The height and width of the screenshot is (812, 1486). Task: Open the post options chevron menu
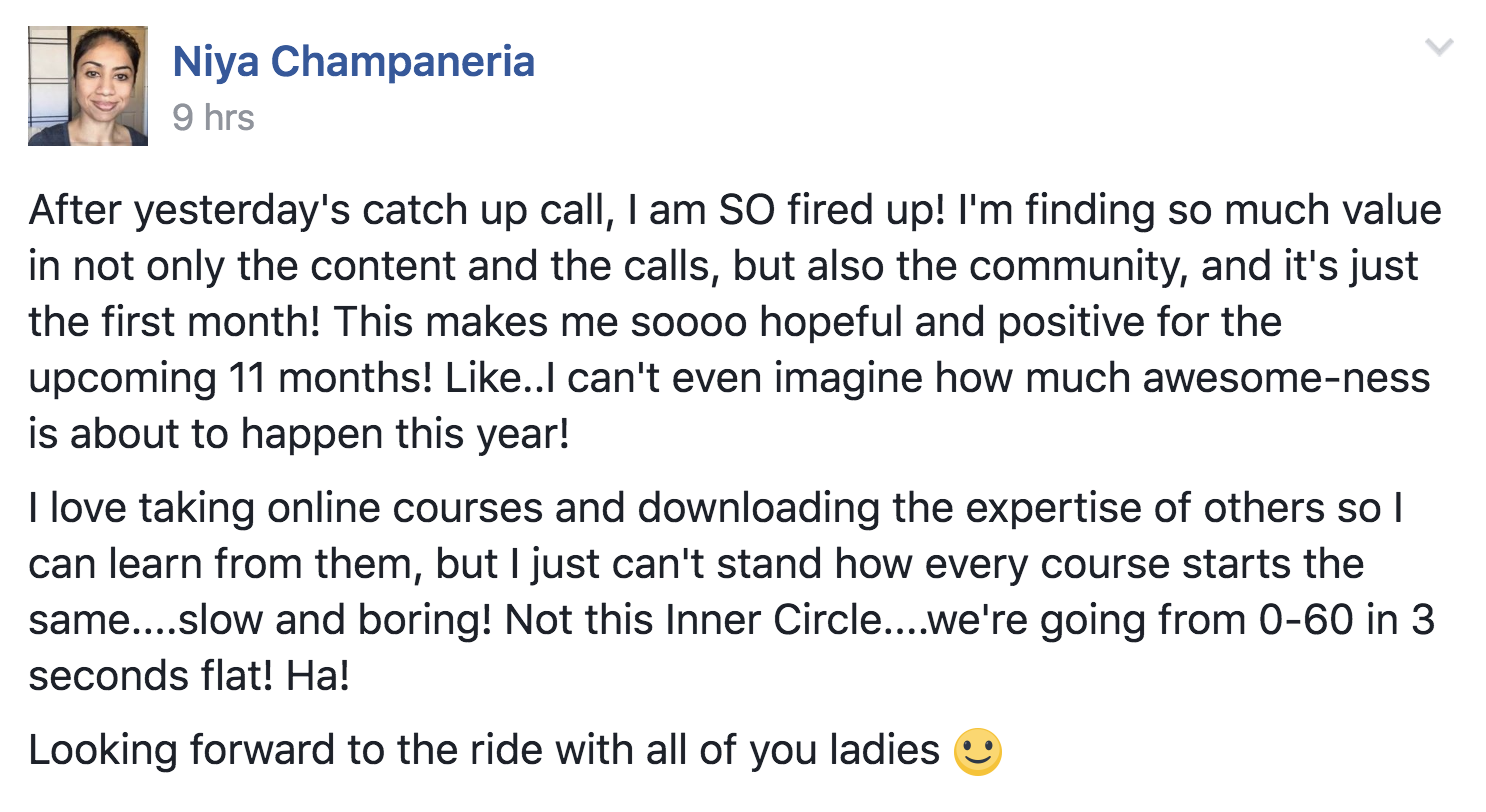click(x=1438, y=47)
